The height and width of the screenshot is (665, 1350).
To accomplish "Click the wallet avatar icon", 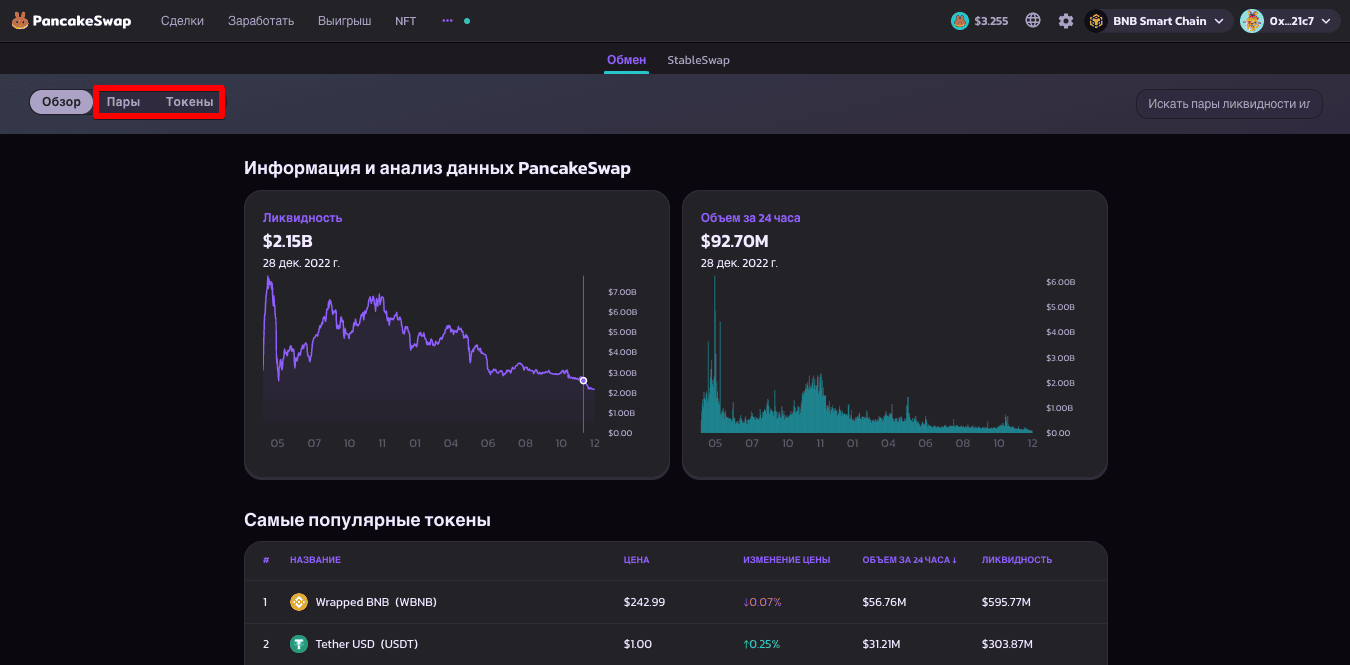I will (x=1252, y=21).
